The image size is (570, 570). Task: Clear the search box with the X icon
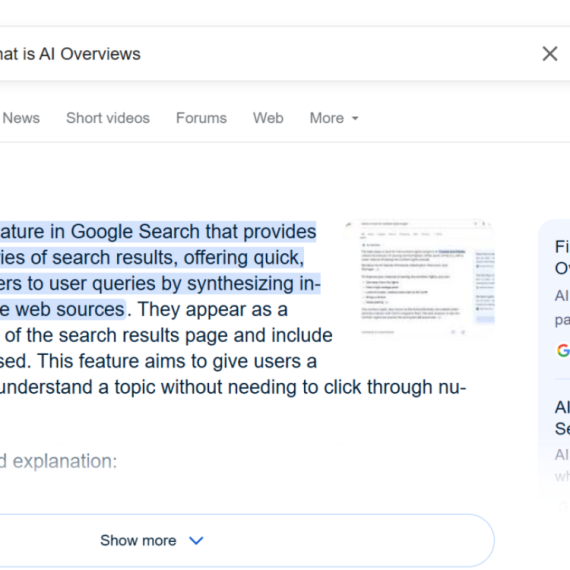(x=549, y=54)
